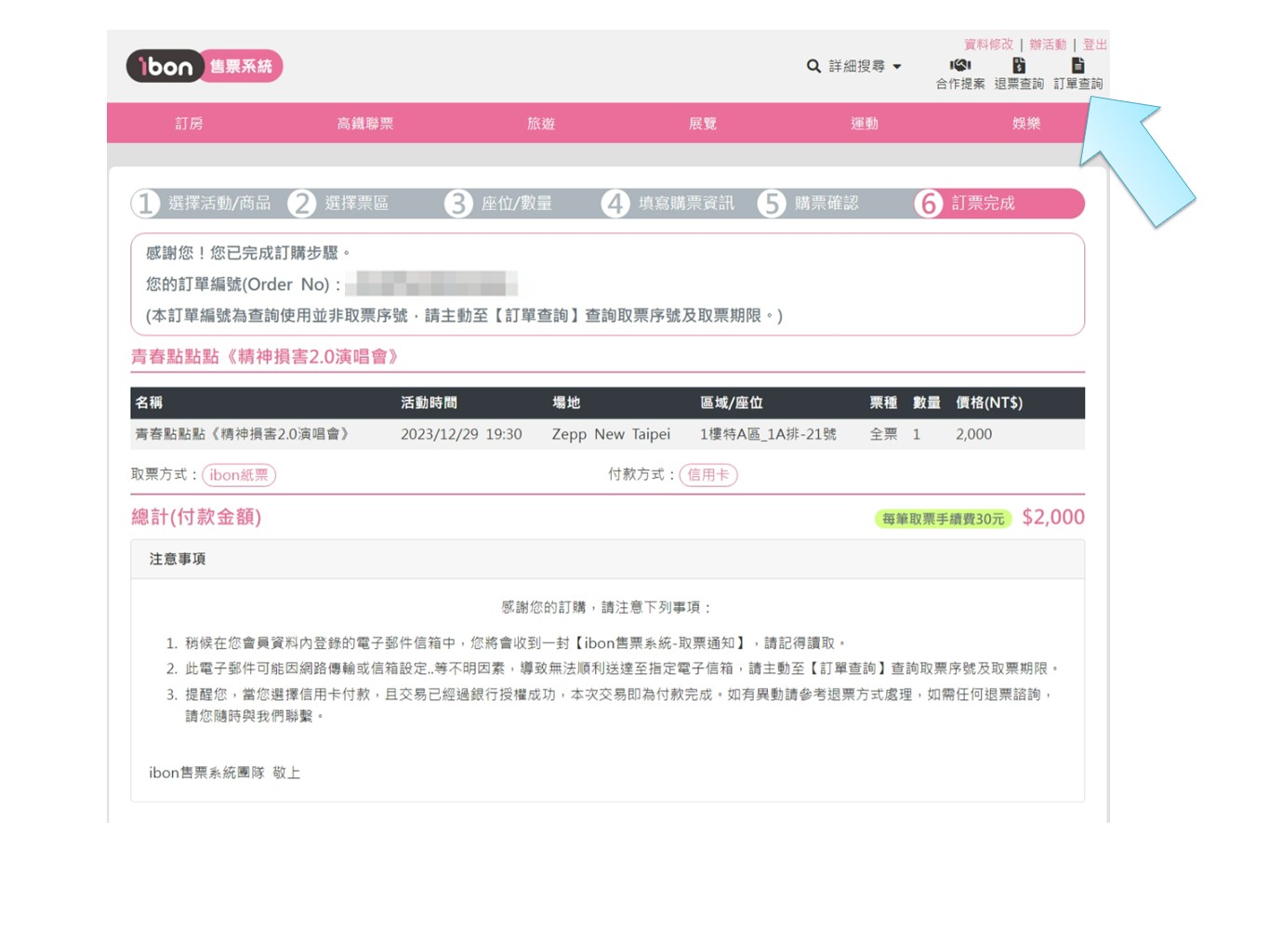Click the 2023/12/29 19:30 time cell
Viewport: 1269px width, 952px height.
461,434
